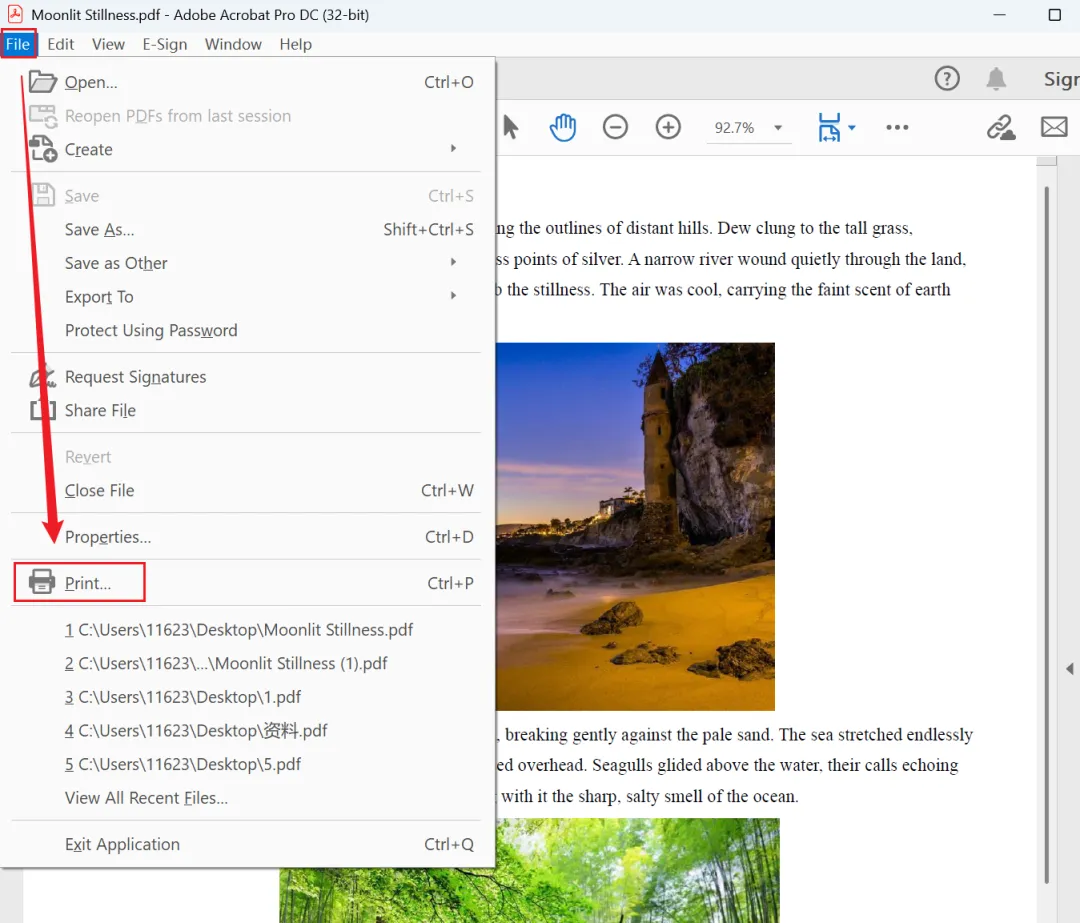Expand the Export To submenu
This screenshot has width=1080, height=923.
coord(246,297)
